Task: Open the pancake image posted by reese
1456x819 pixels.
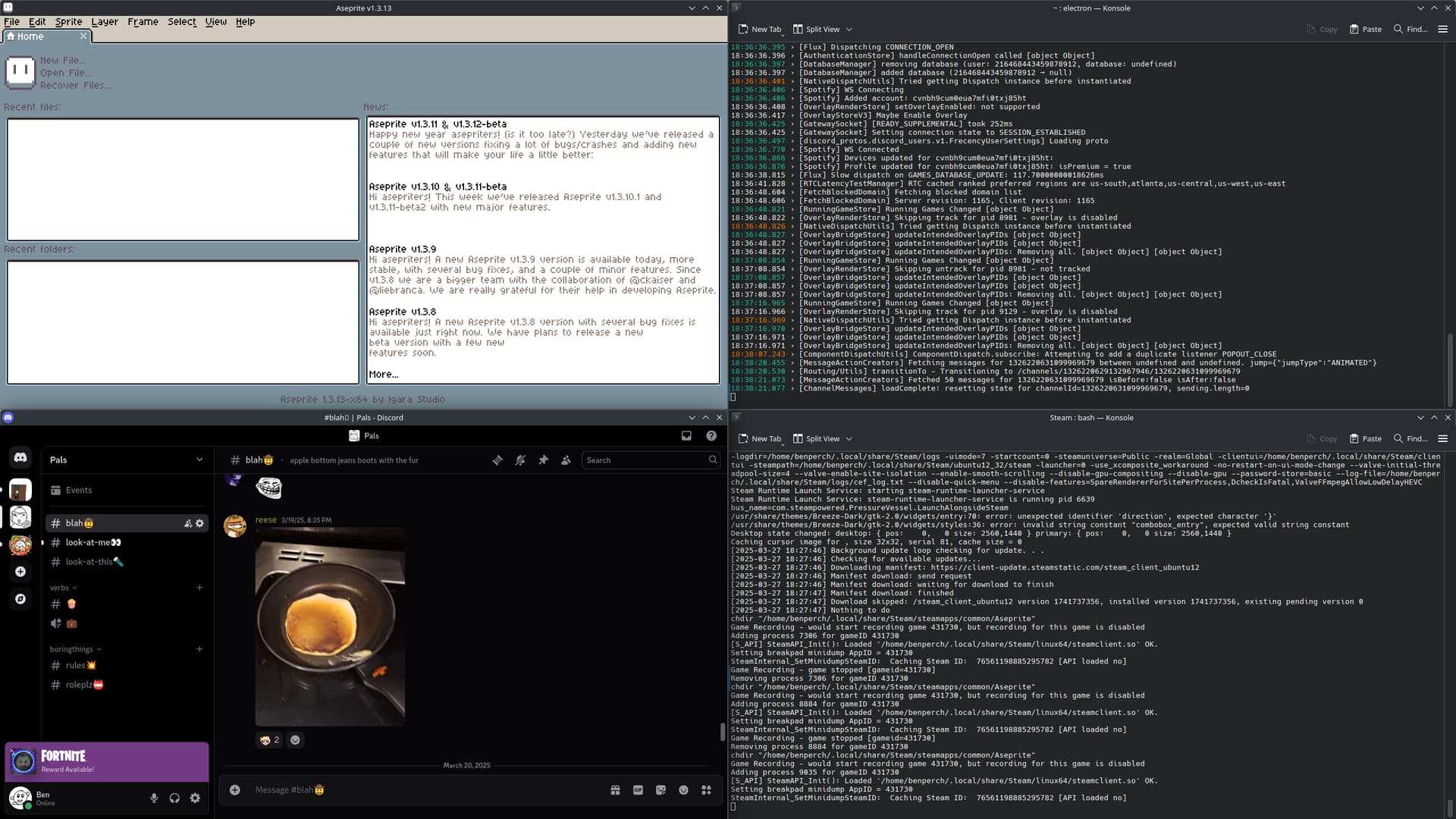Action: [330, 627]
